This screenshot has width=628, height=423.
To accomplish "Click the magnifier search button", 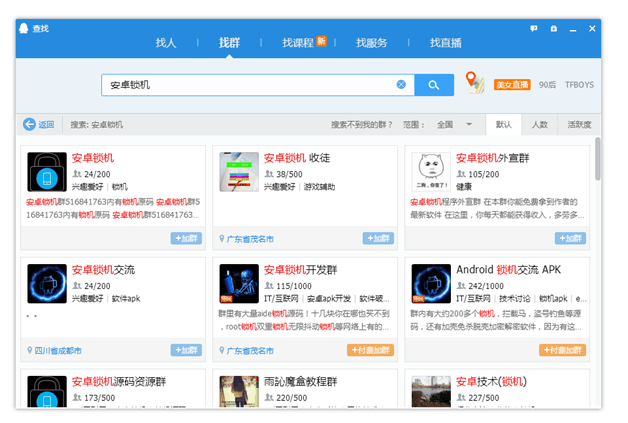I will click(x=434, y=85).
